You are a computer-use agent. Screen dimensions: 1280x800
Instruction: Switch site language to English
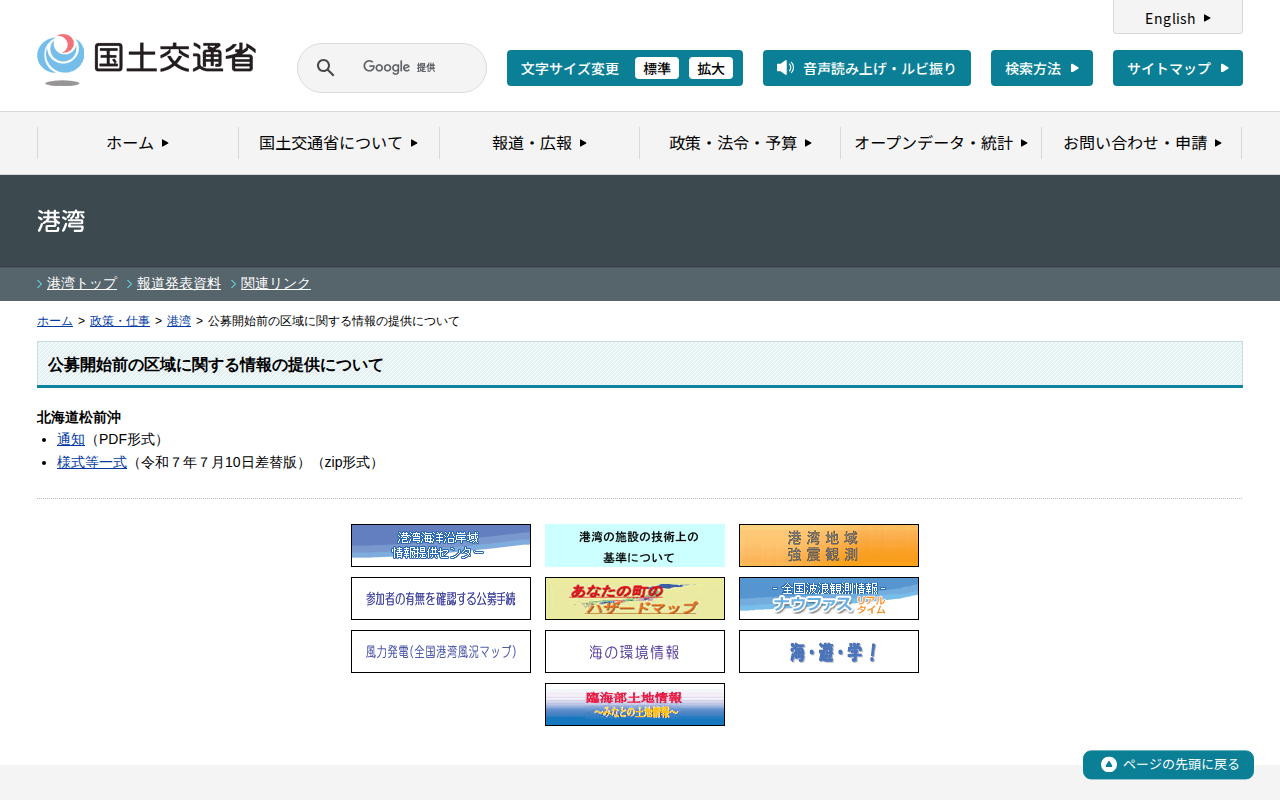pyautogui.click(x=1177, y=18)
